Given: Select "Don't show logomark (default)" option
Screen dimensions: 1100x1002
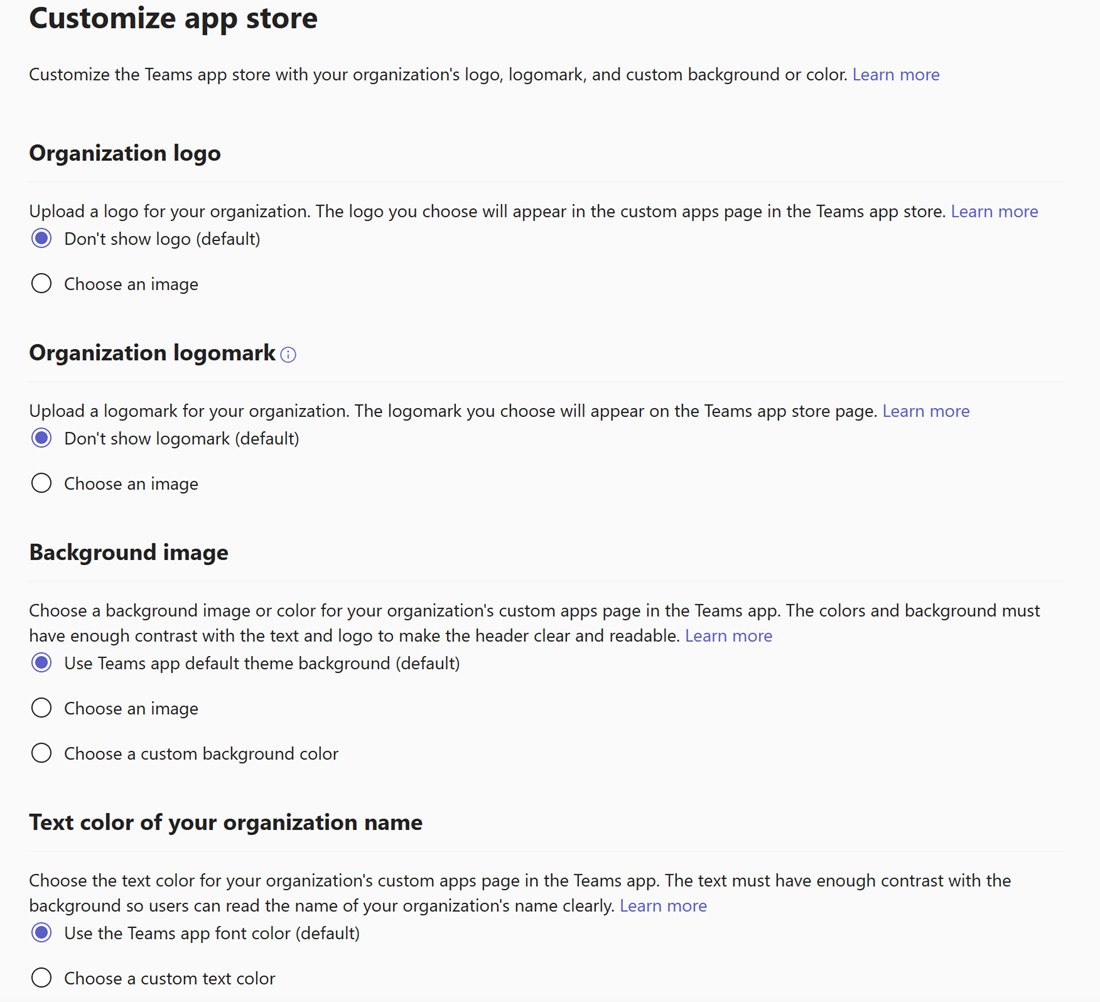Looking at the screenshot, I should coord(41,438).
